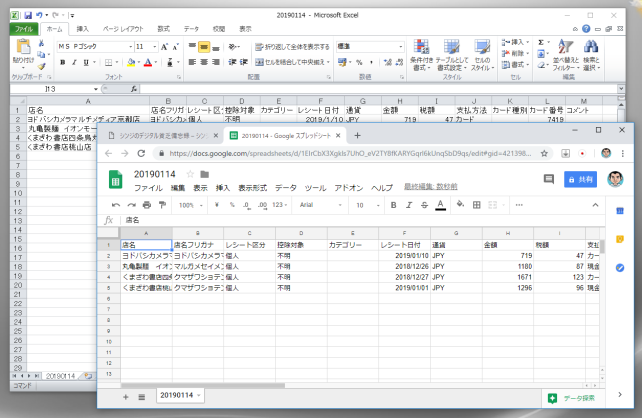Click Excel insert function fx icon
The width and height of the screenshot is (642, 418).
(x=134, y=89)
